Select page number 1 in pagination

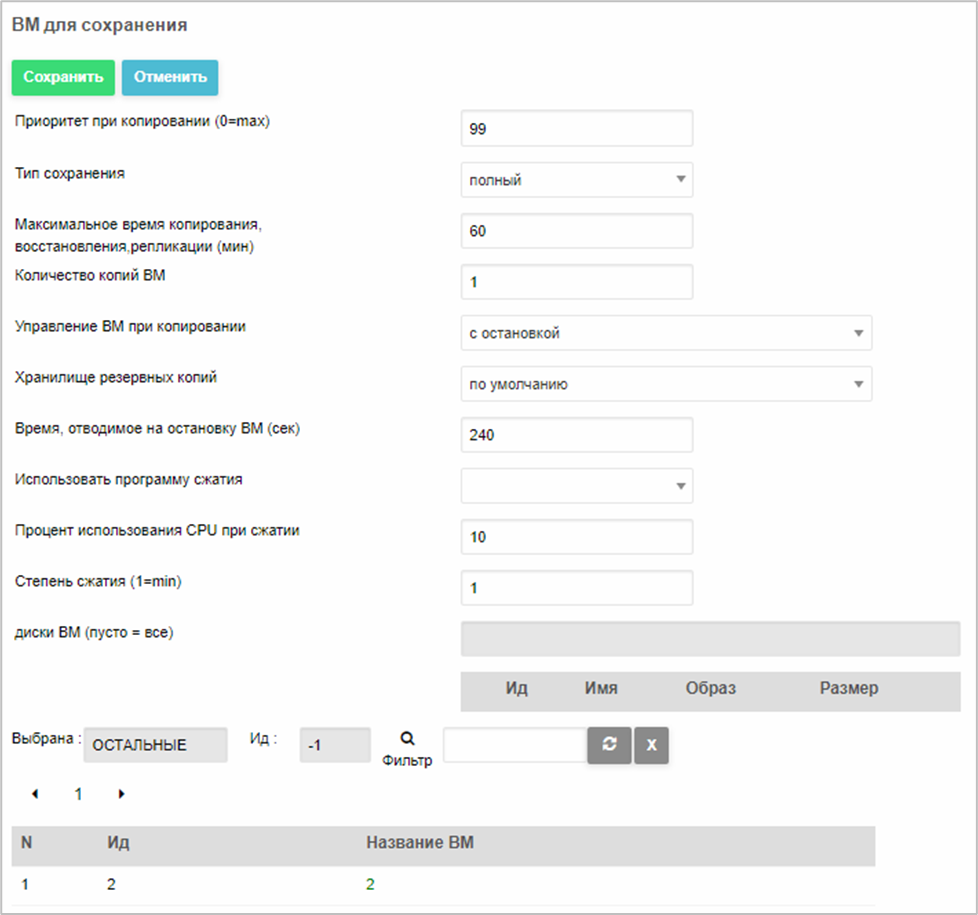point(78,794)
